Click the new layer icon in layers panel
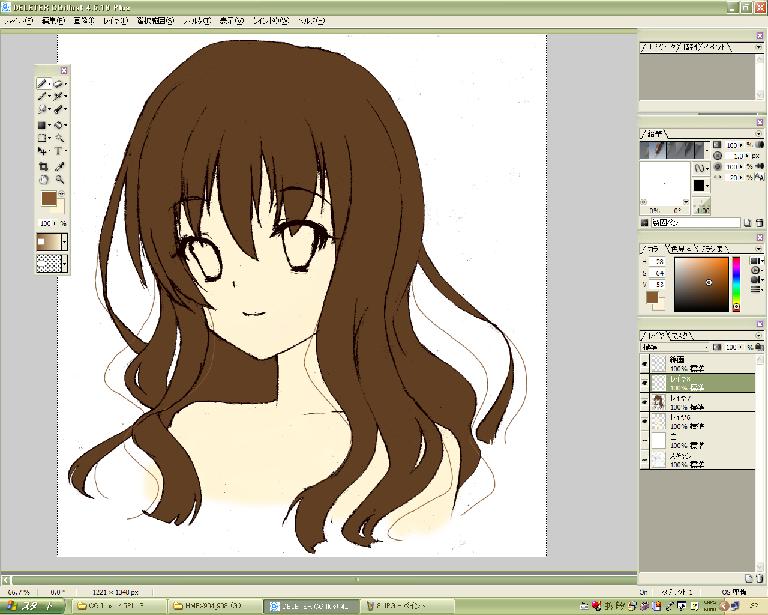Screen dimensions: 768x615 [748, 578]
